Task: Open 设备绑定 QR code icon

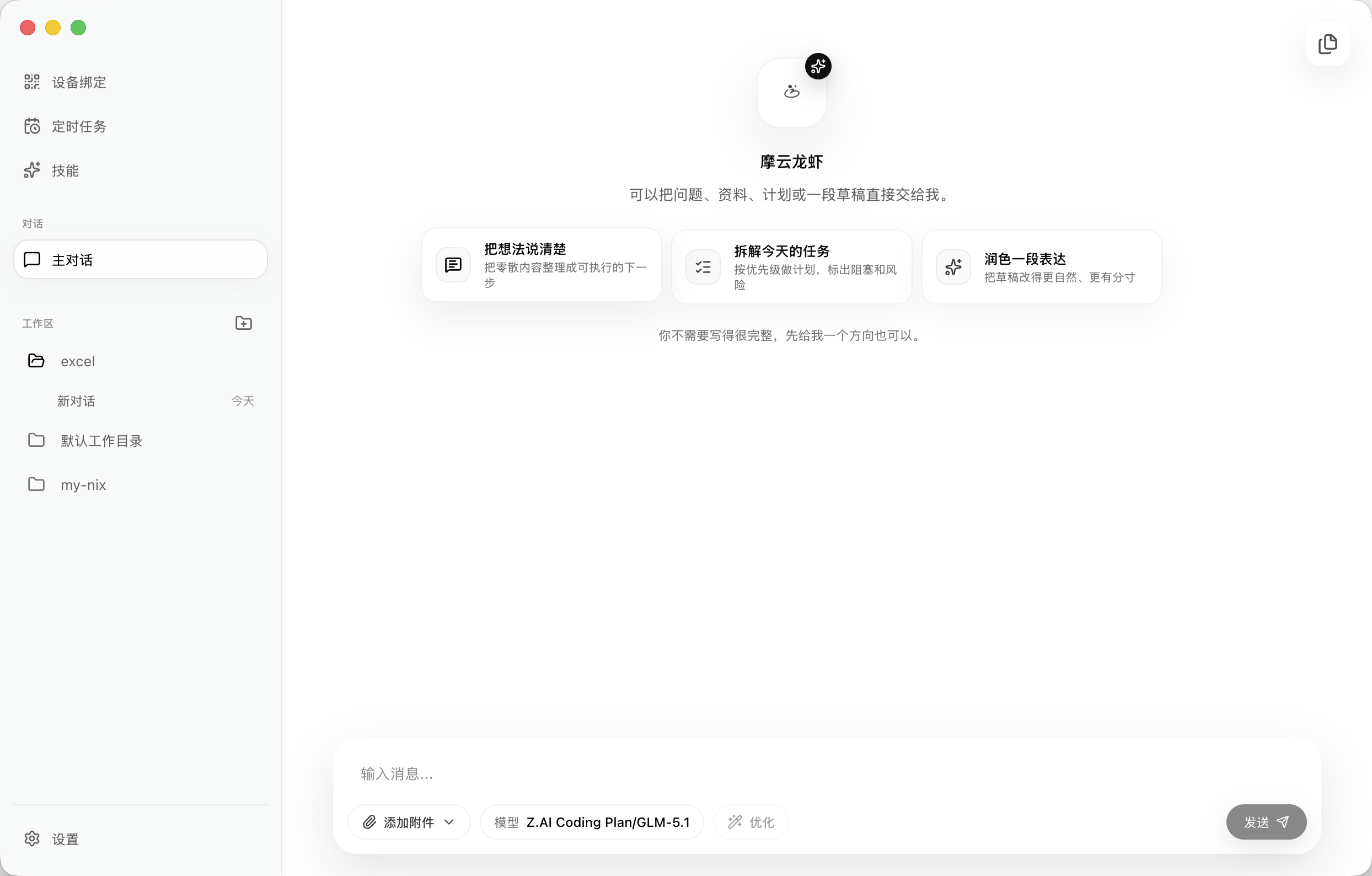Action: point(32,82)
